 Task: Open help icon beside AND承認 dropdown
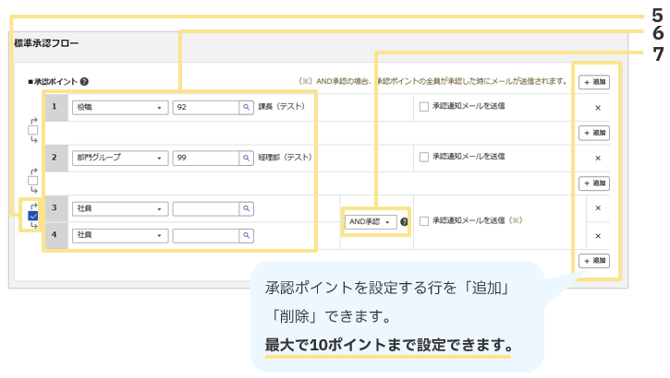coord(404,222)
